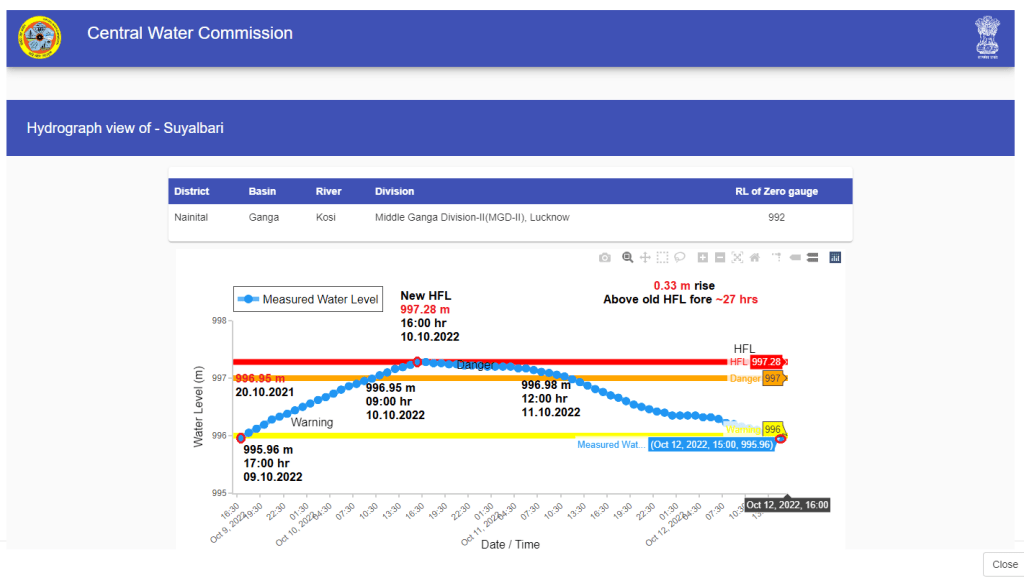Click the Zoom Out minus icon

720,258
